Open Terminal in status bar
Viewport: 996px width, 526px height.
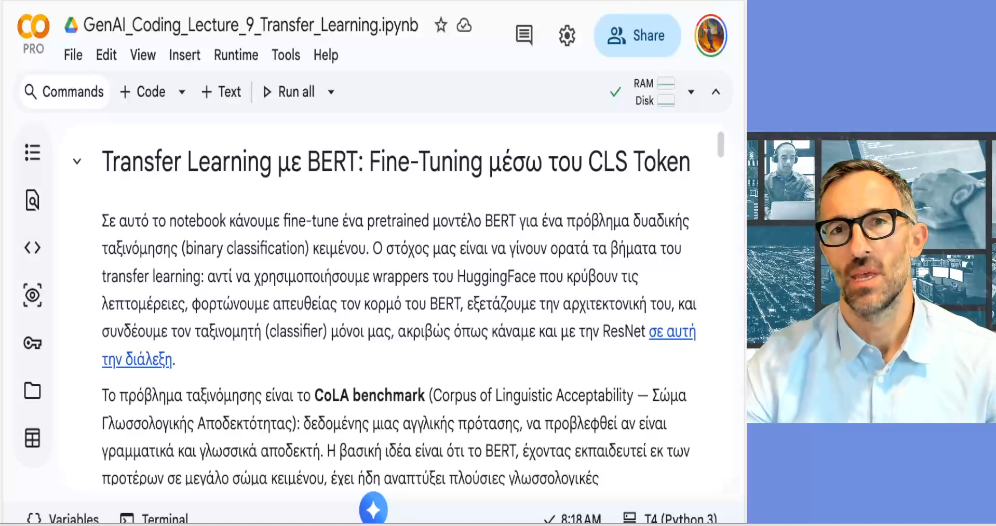pos(154,518)
